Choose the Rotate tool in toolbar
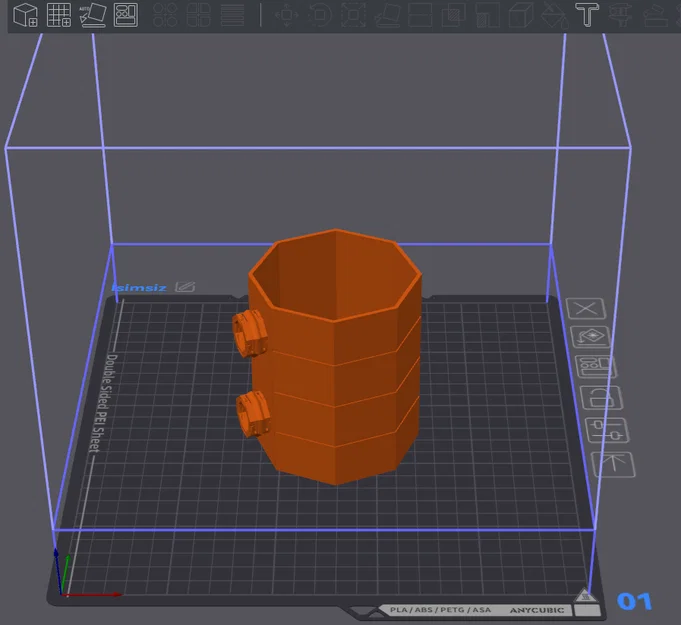The image size is (681, 625). (x=320, y=15)
